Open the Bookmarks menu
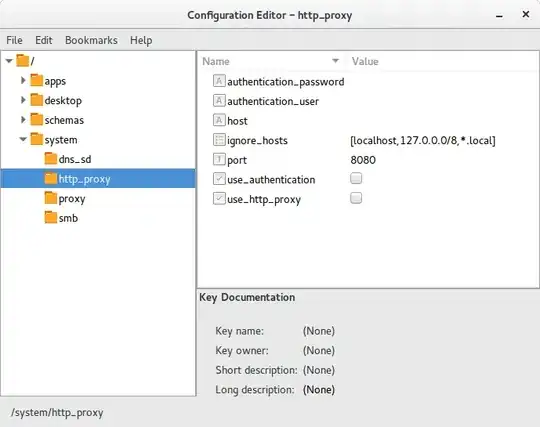Screen dimensions: 540x427 point(91,40)
